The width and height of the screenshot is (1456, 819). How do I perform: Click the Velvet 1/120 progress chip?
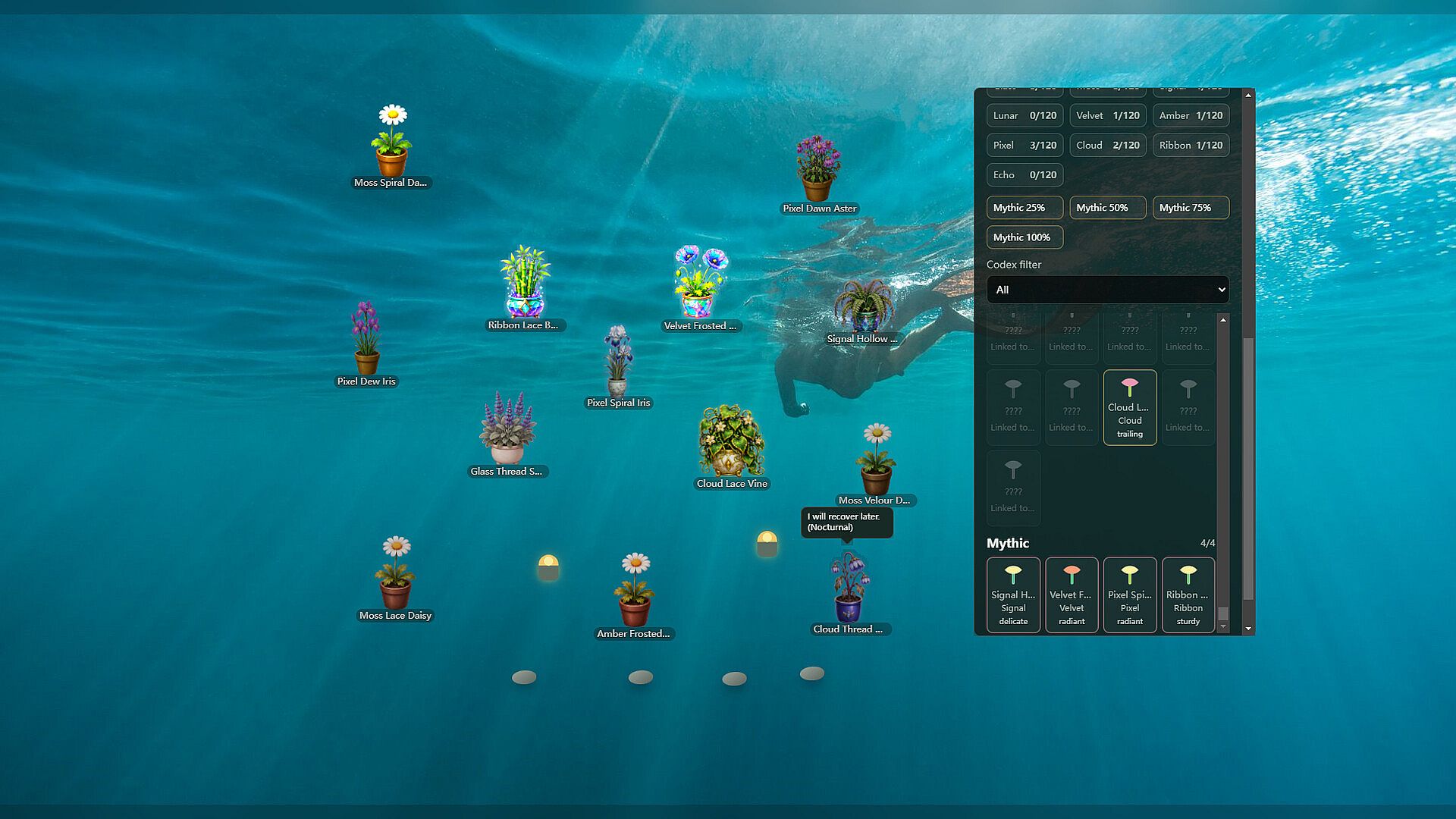coord(1108,115)
